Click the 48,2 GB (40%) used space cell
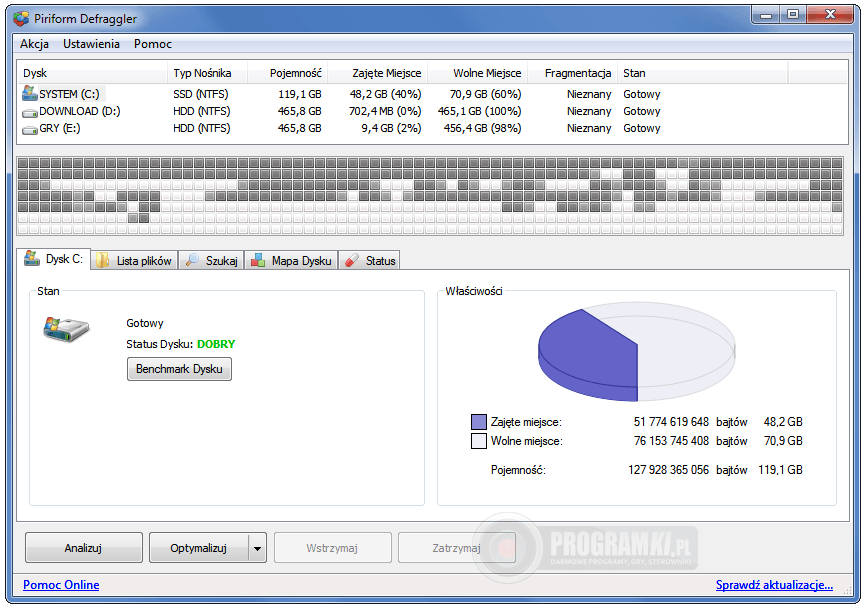Image resolution: width=864 pixels, height=605 pixels. pos(385,94)
